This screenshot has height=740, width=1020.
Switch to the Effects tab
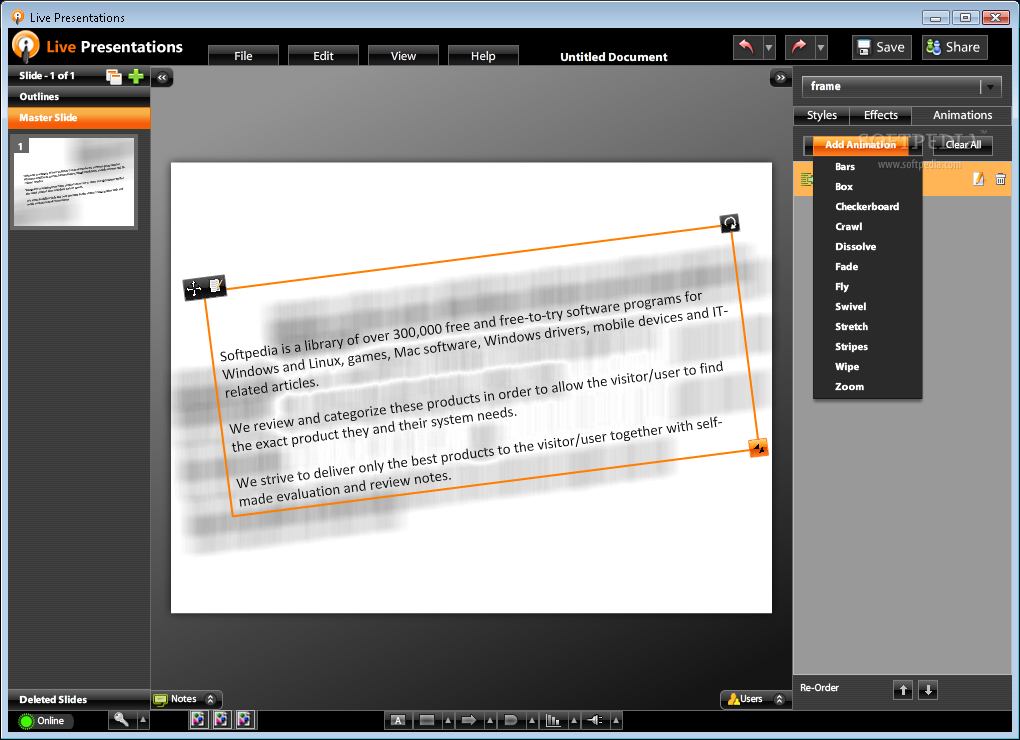click(x=881, y=115)
